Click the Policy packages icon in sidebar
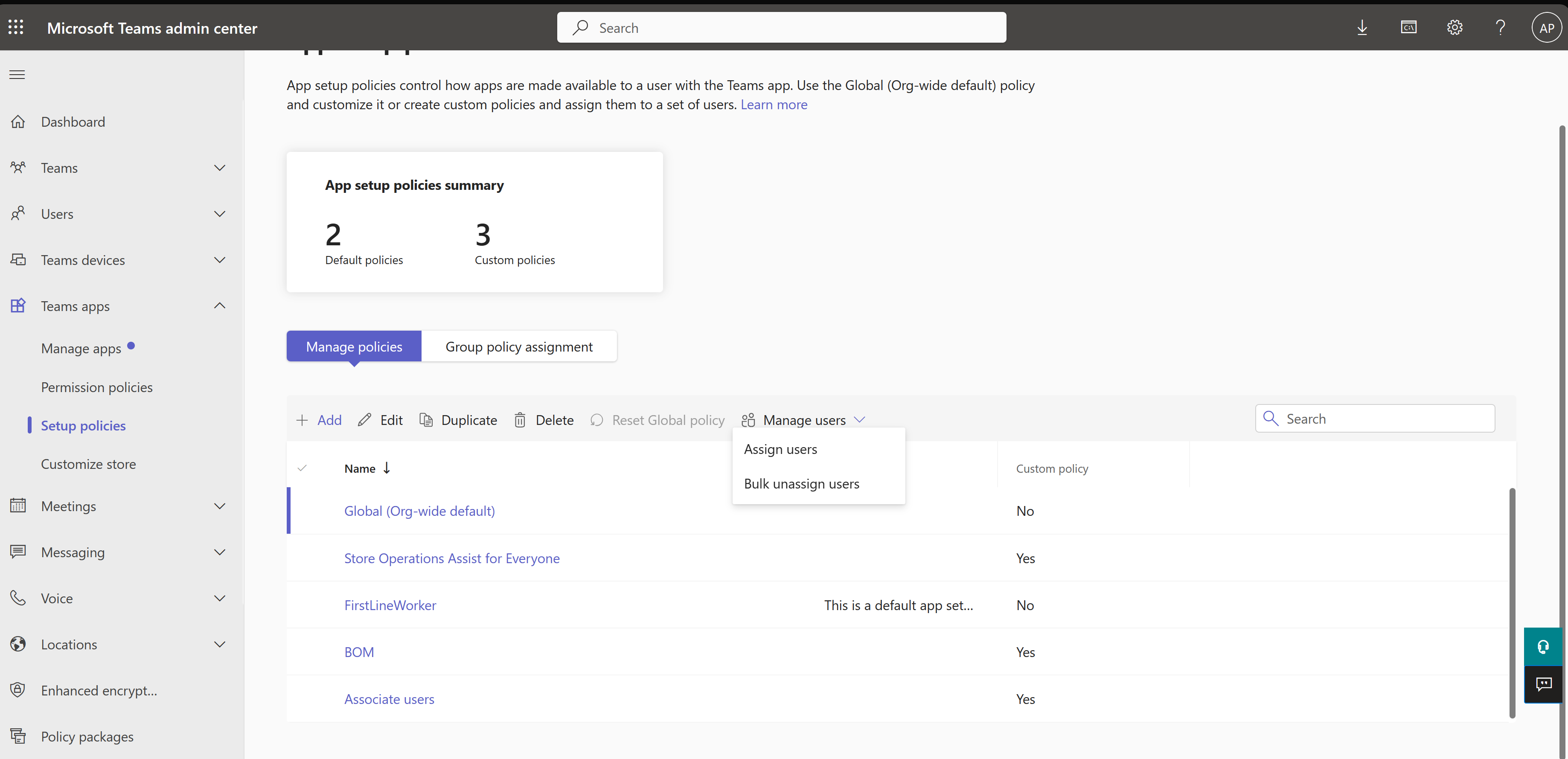 (x=18, y=735)
